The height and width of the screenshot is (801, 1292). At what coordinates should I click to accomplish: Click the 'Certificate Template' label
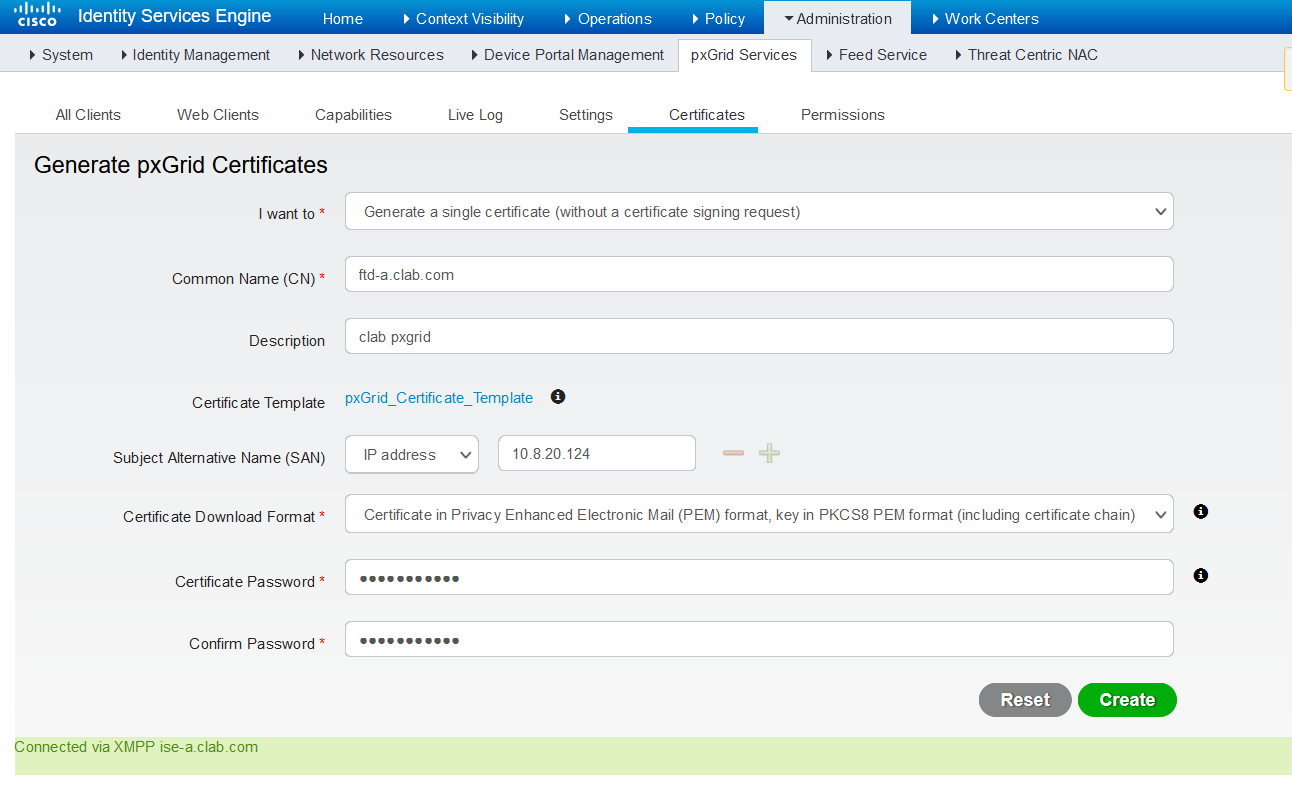(258, 403)
